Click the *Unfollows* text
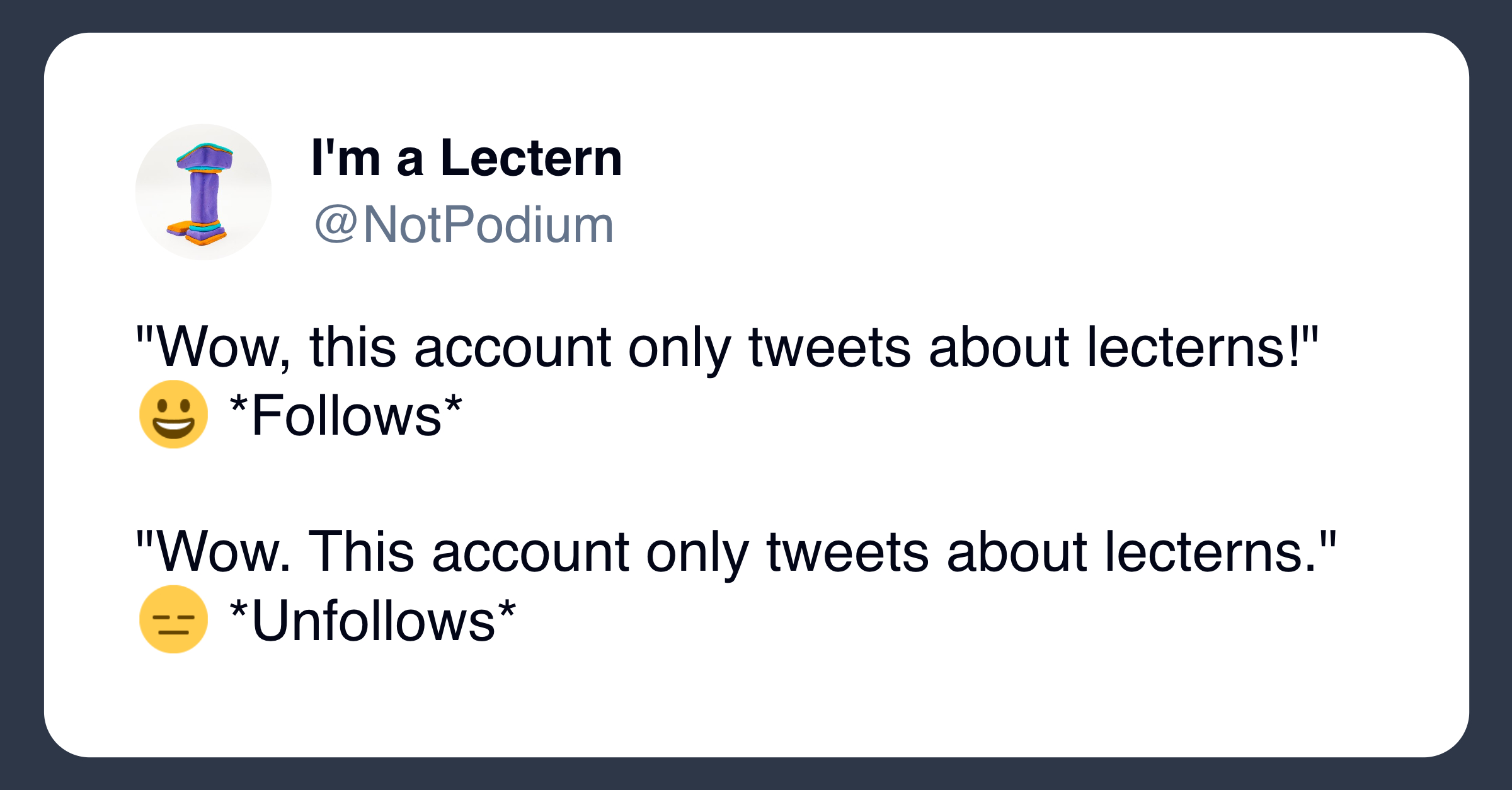 click(x=372, y=621)
